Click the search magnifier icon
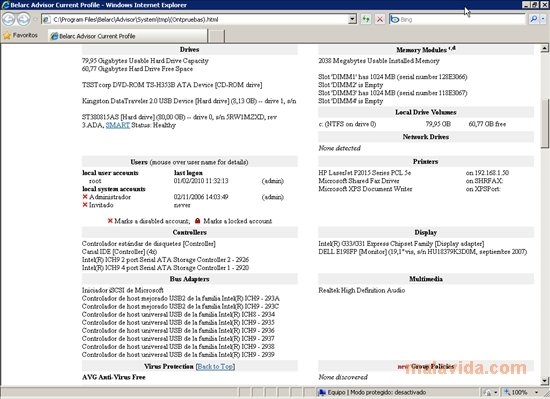 533,19
